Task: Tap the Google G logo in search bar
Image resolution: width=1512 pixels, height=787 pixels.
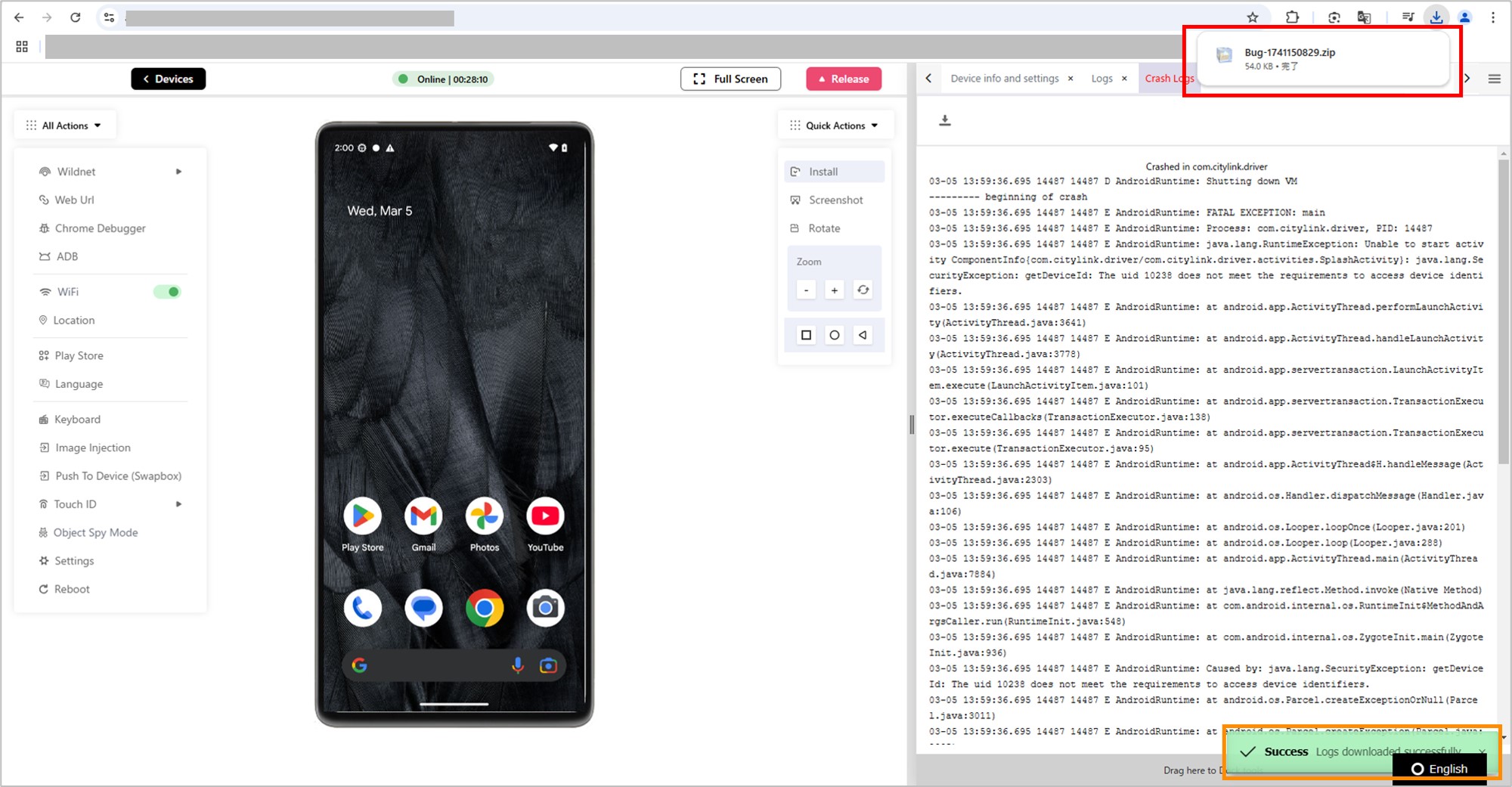Action: (x=360, y=665)
